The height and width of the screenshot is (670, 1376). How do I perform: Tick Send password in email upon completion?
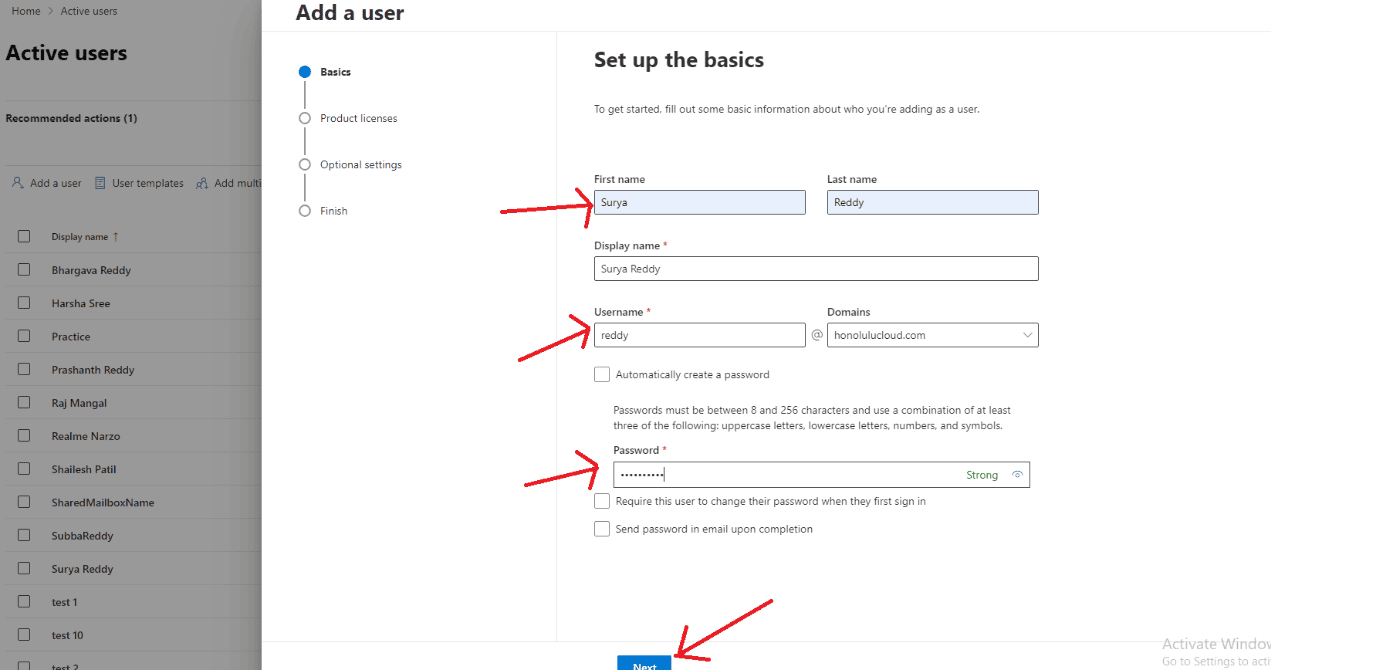pyautogui.click(x=602, y=529)
